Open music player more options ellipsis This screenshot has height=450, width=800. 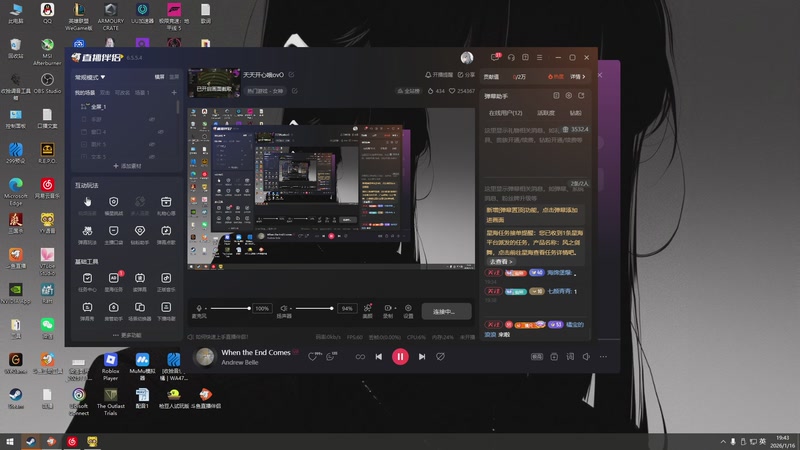tap(603, 357)
